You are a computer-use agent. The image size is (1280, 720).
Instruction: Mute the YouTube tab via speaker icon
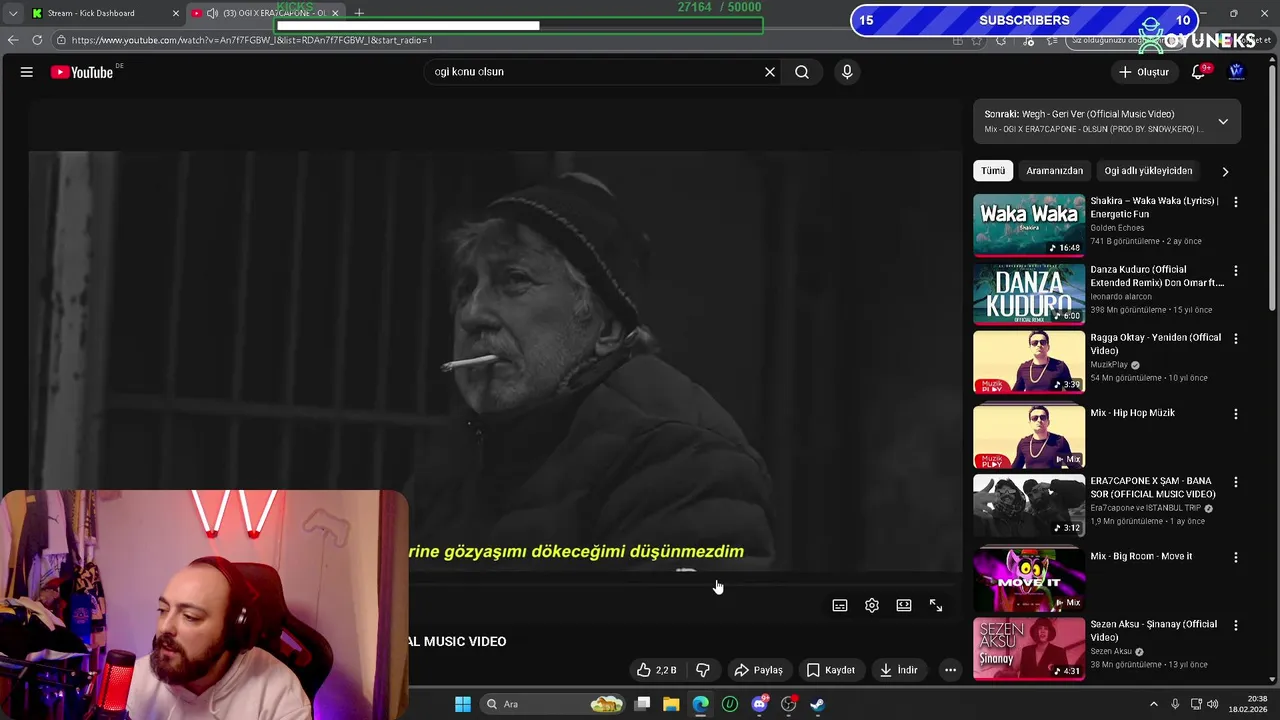pos(212,13)
